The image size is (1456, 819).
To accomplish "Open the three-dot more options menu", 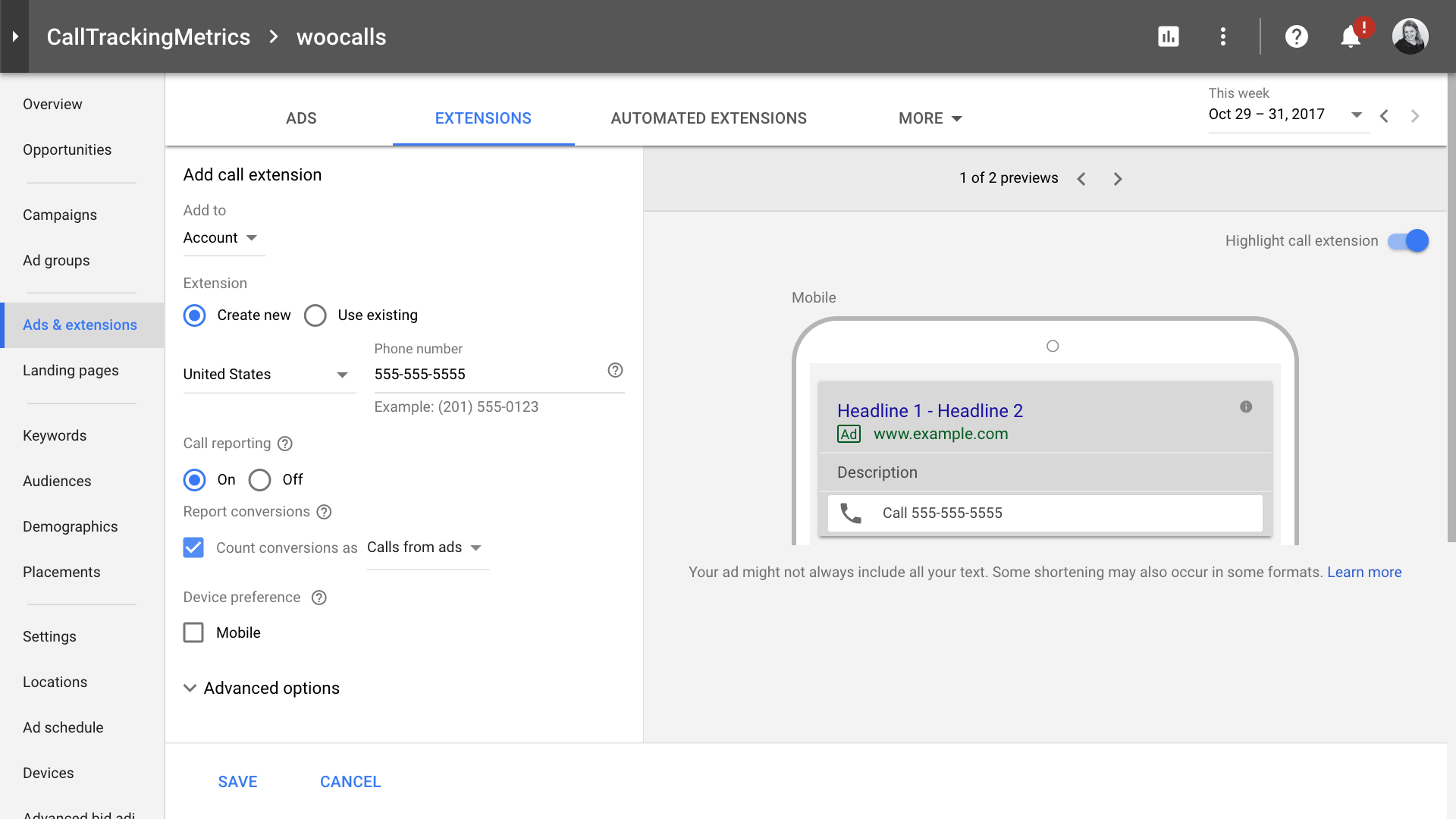I will tap(1222, 36).
